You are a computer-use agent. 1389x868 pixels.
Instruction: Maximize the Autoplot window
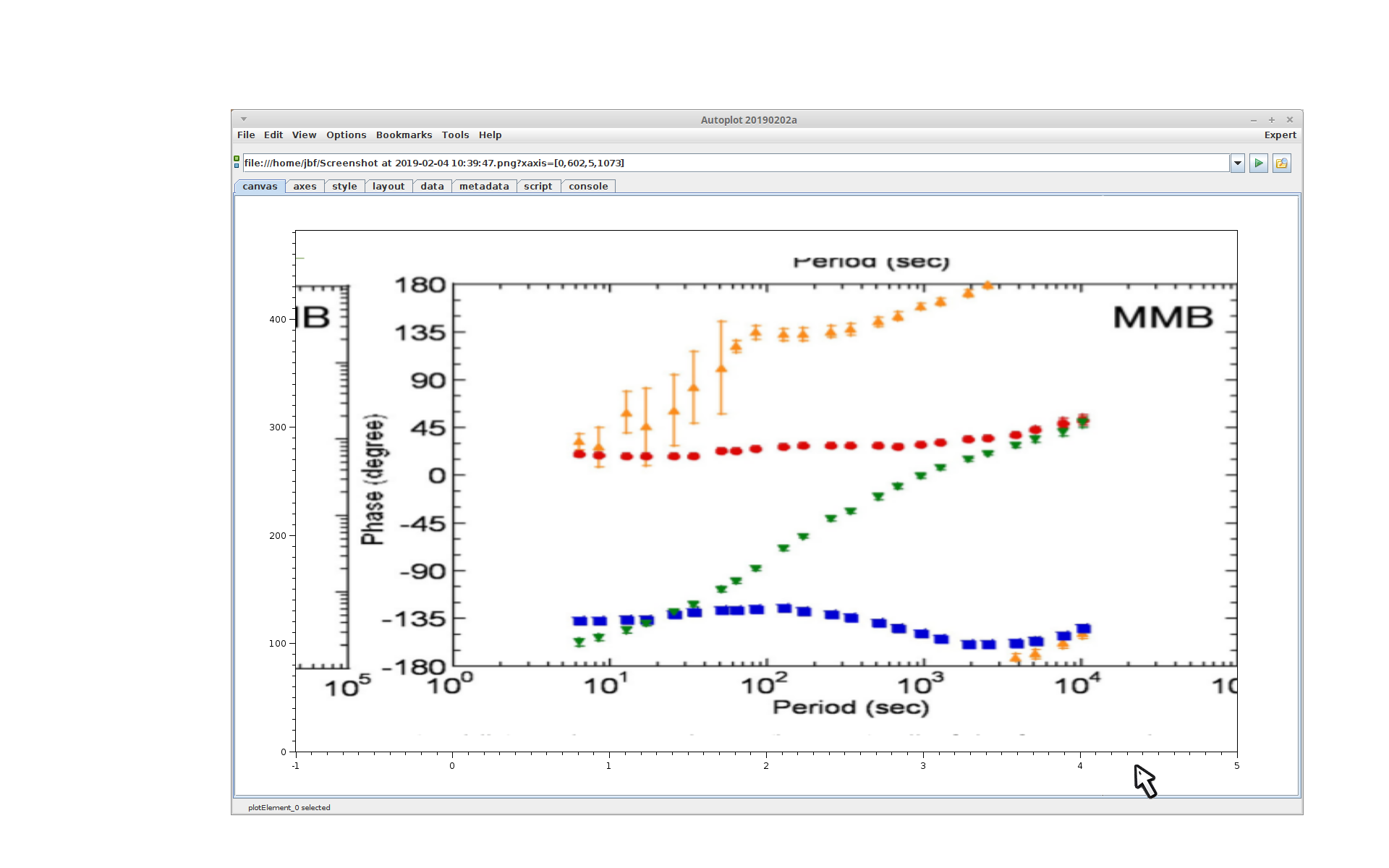pyautogui.click(x=1272, y=120)
